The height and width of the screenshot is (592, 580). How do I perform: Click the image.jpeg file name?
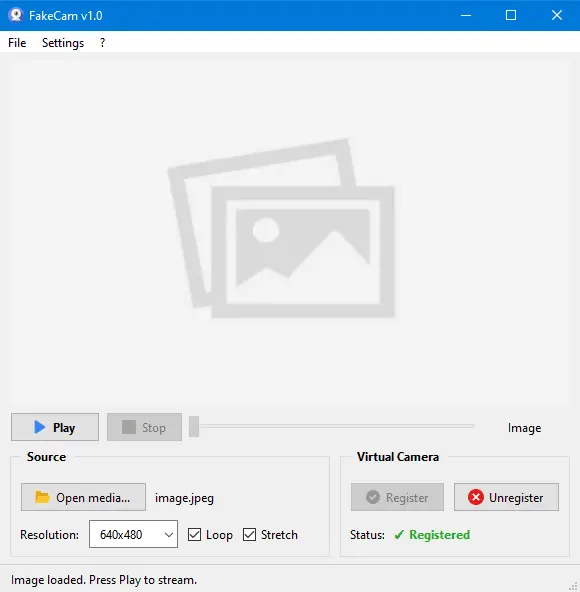[x=184, y=498]
